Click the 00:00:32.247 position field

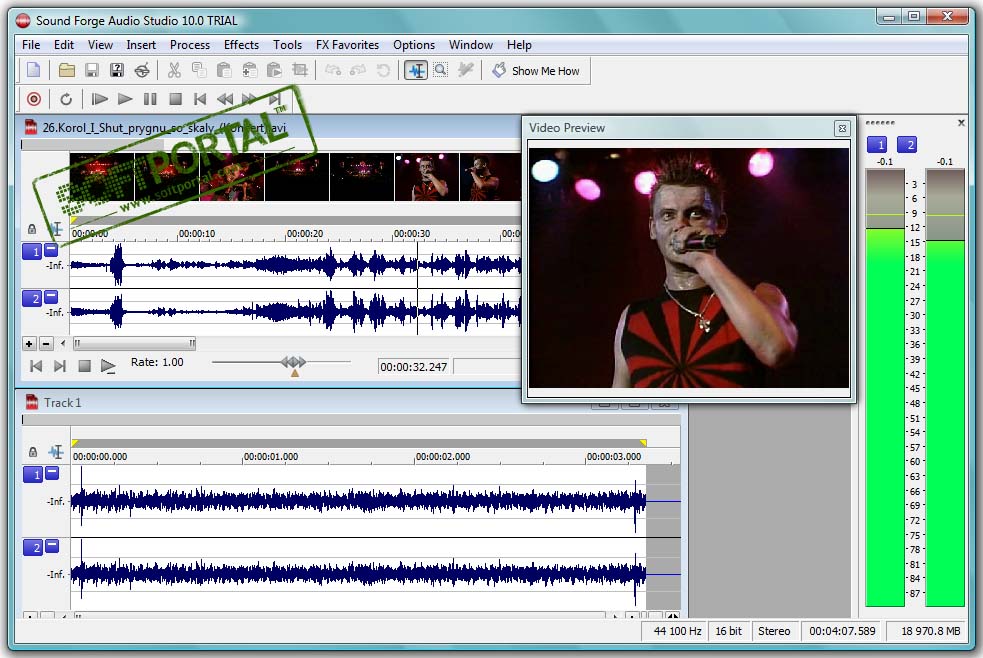pyautogui.click(x=413, y=367)
